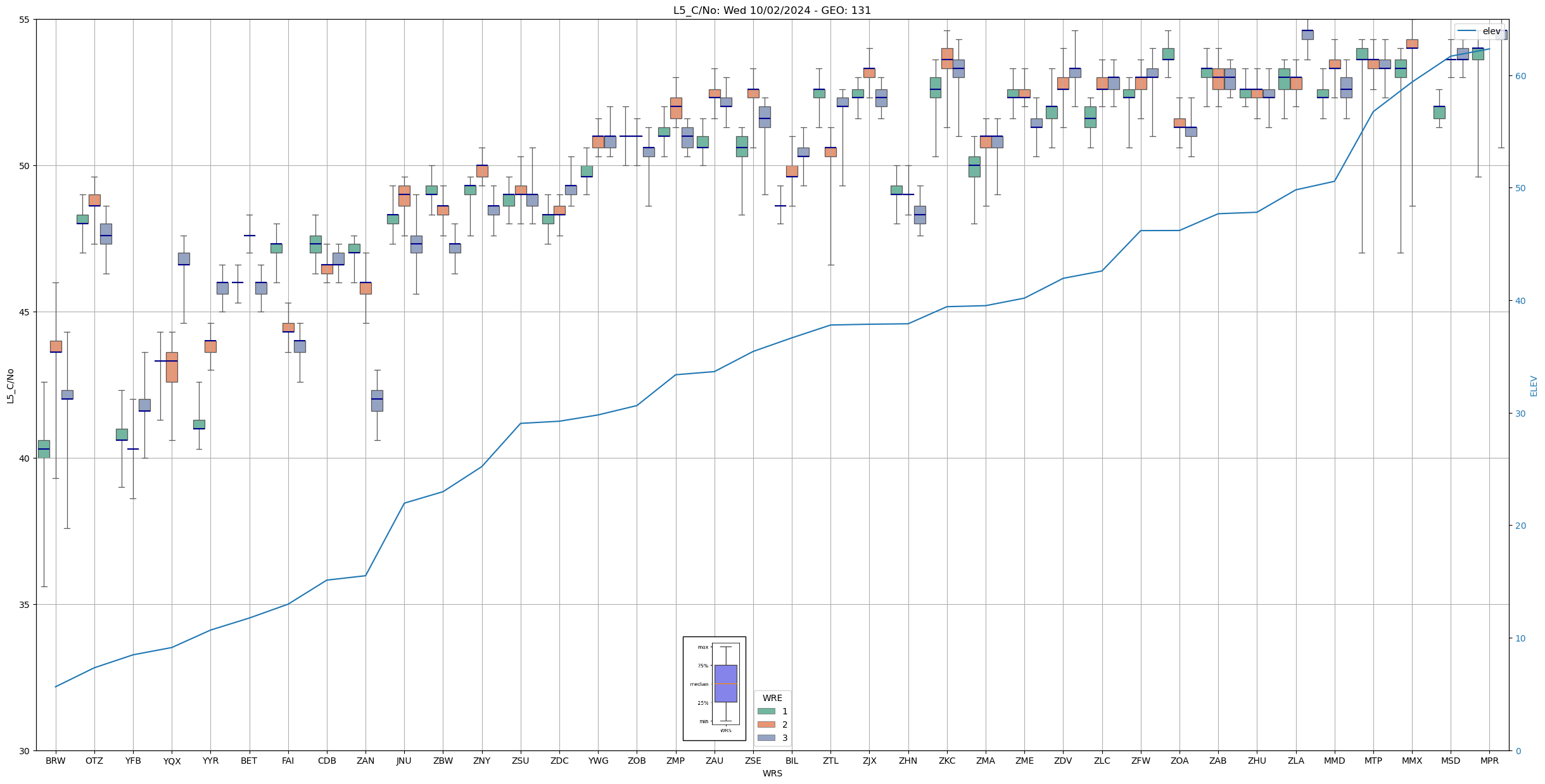Image resolution: width=1545 pixels, height=784 pixels.
Task: Click the WRS x-axis title
Action: coord(772,773)
